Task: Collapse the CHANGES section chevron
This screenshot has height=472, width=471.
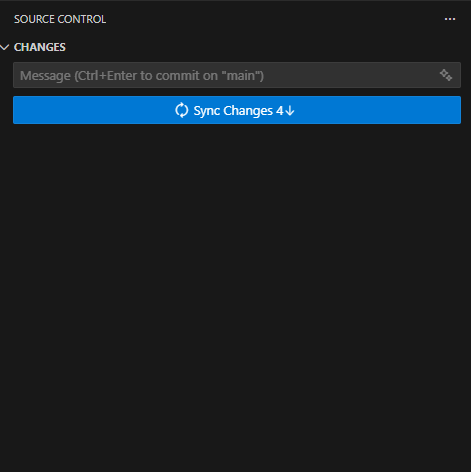Action: (x=5, y=47)
